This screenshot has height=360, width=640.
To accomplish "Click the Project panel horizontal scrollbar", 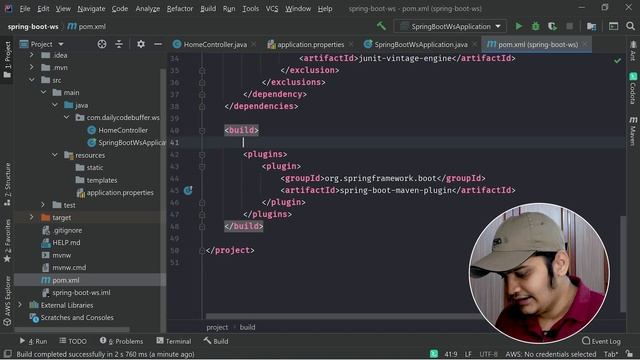I will point(73,329).
